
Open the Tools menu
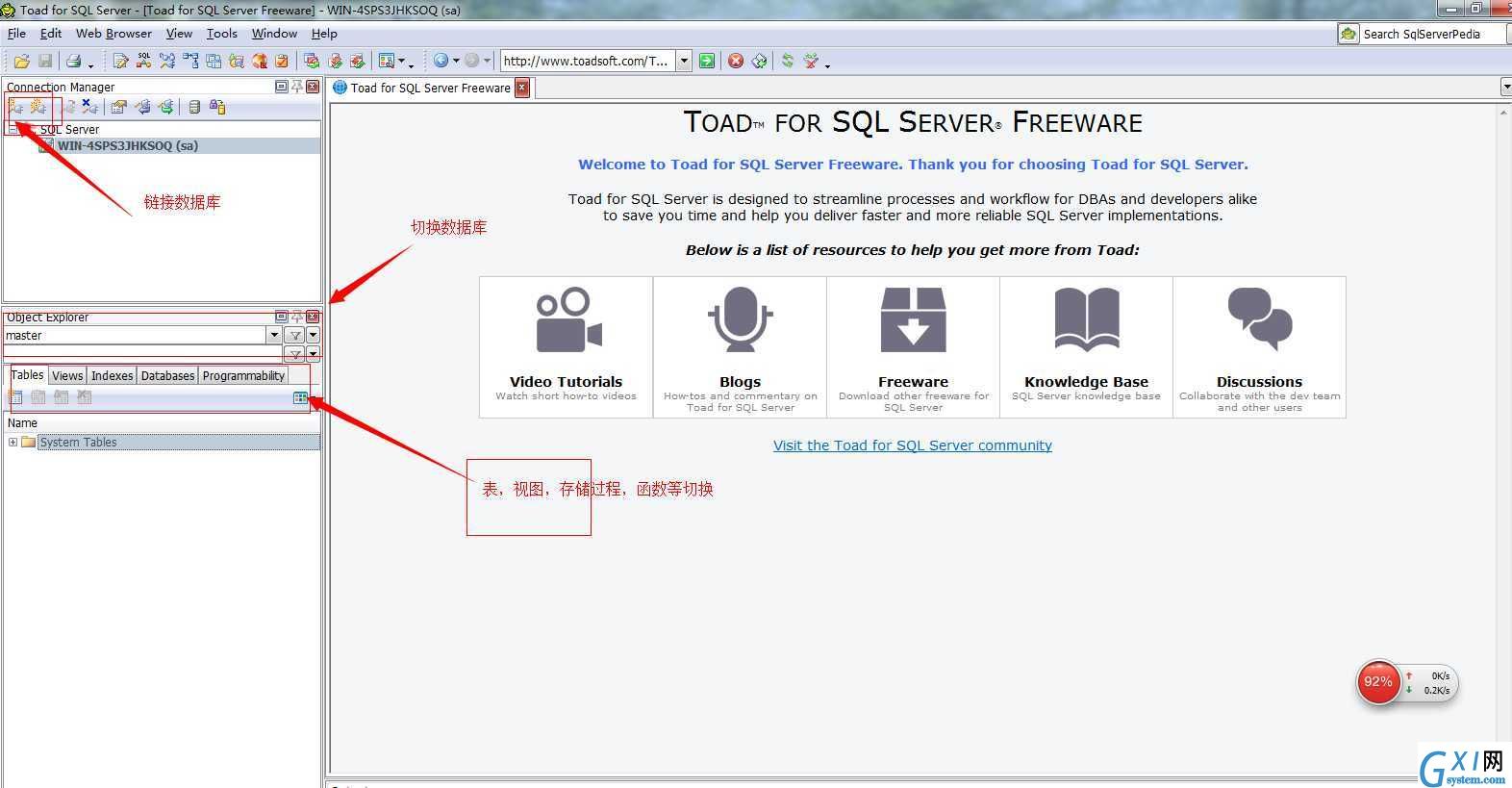tap(222, 34)
